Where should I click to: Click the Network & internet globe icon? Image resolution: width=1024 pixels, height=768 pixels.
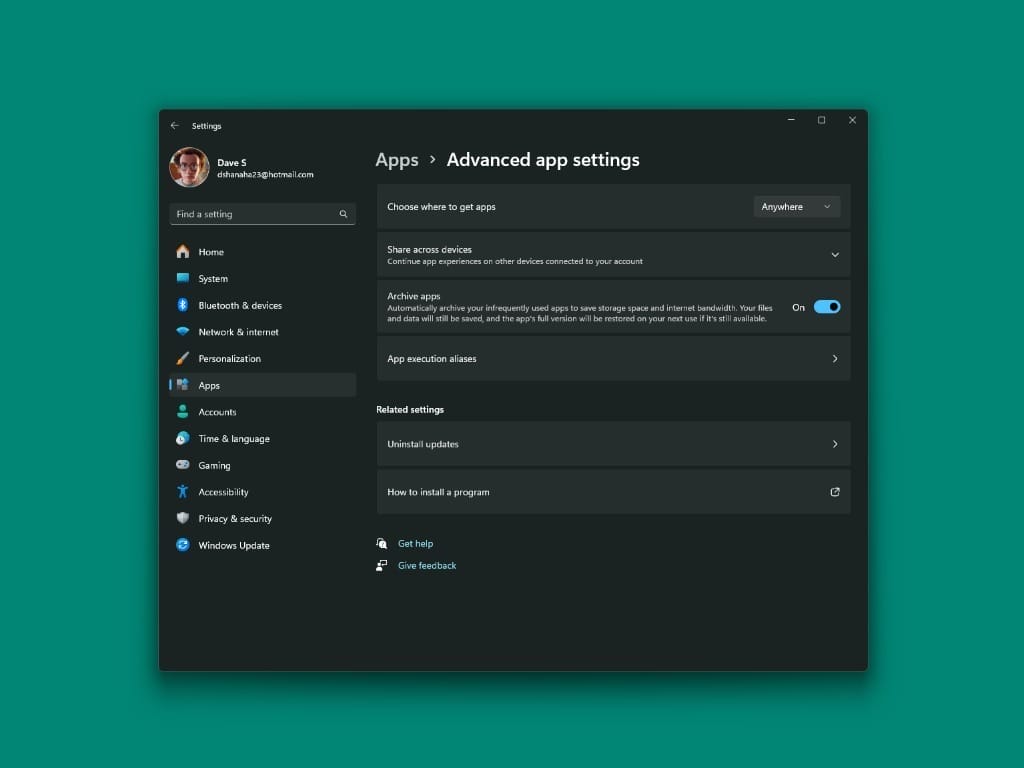click(184, 331)
